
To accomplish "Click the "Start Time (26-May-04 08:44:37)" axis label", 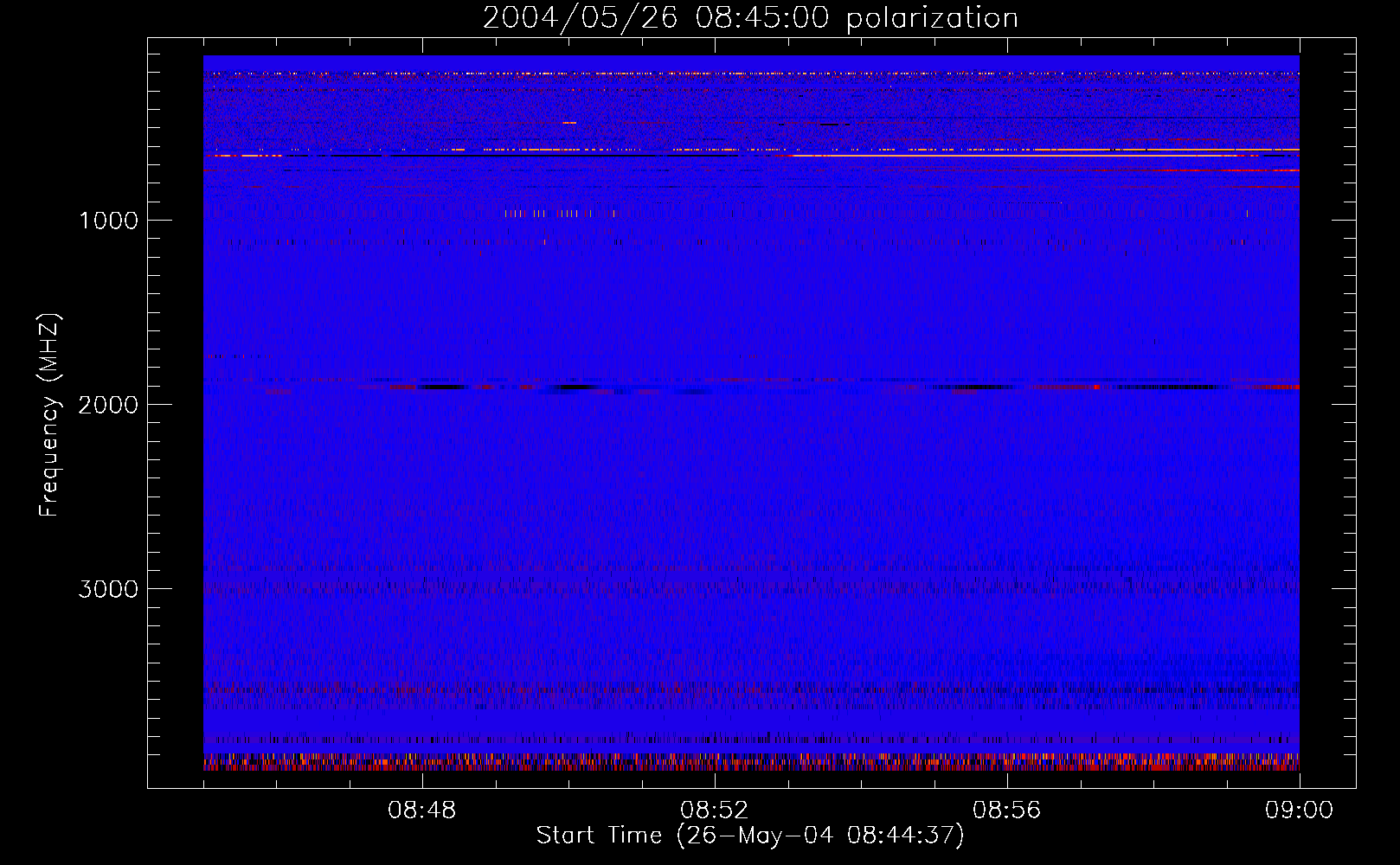I will 749,836.
